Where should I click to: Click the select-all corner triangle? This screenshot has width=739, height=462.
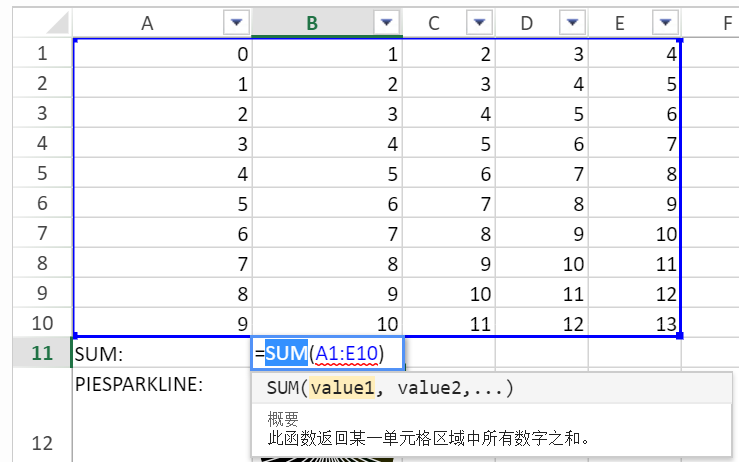pos(60,25)
